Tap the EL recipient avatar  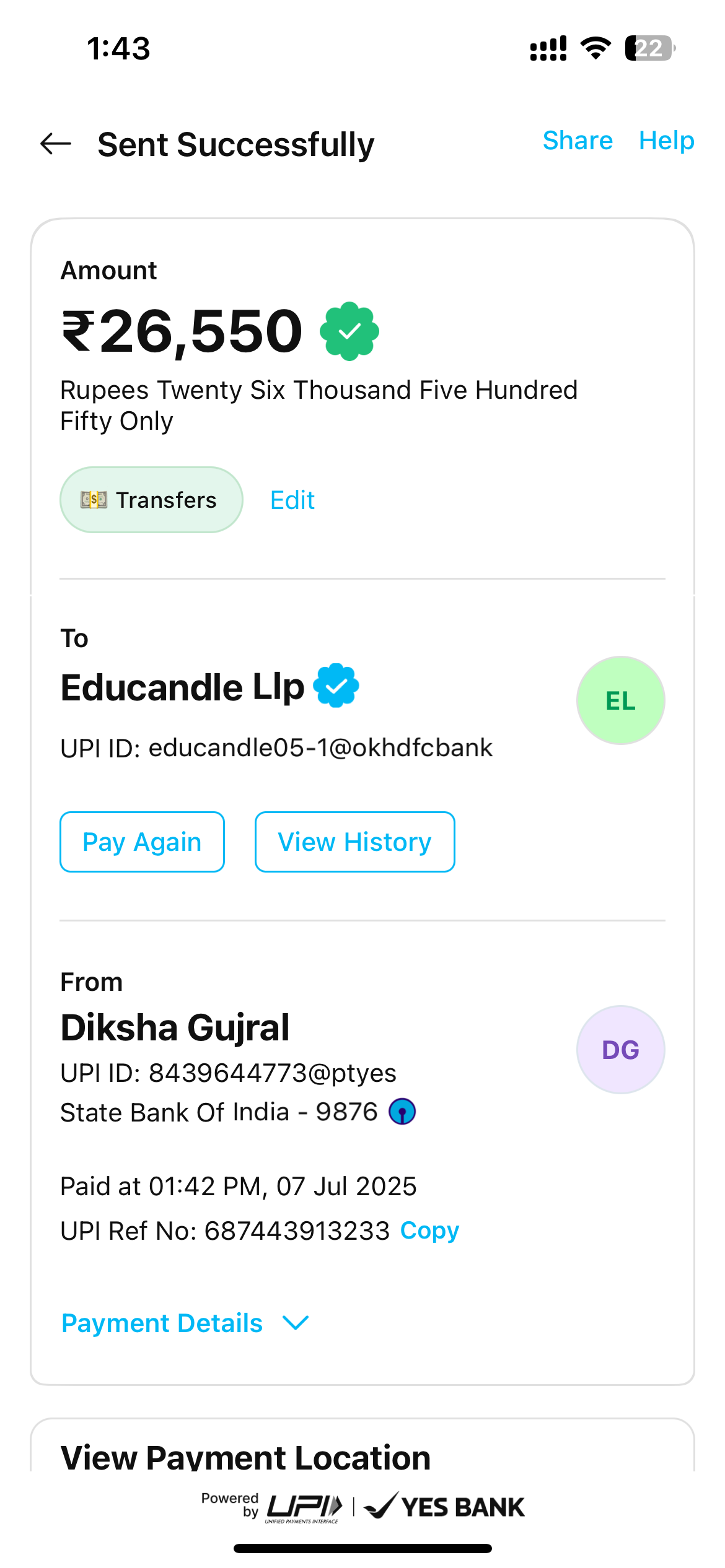click(x=620, y=700)
